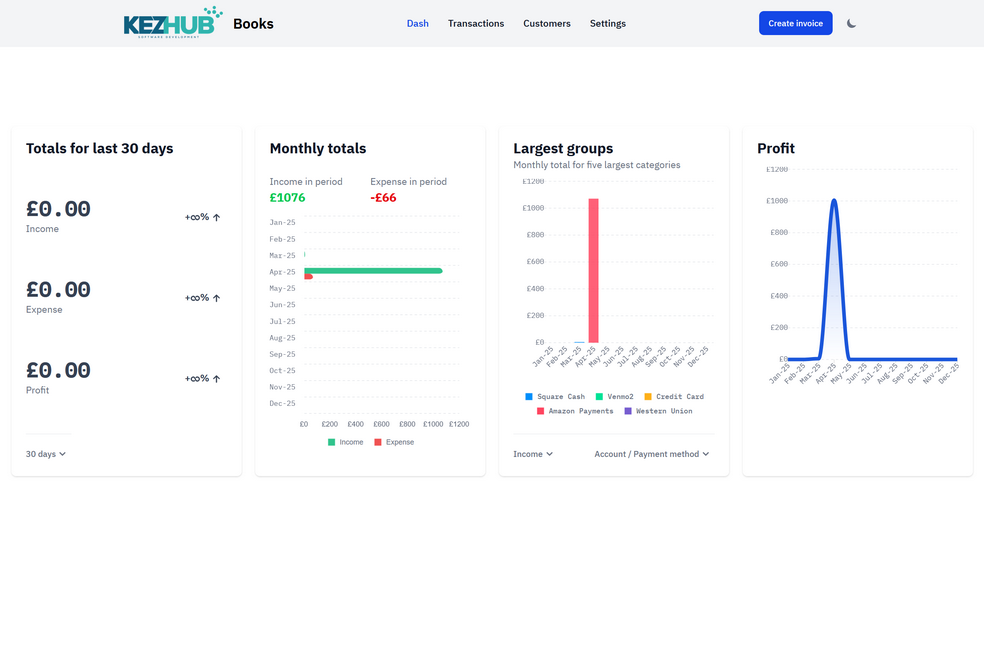Click the Western Union legend item

click(x=657, y=411)
